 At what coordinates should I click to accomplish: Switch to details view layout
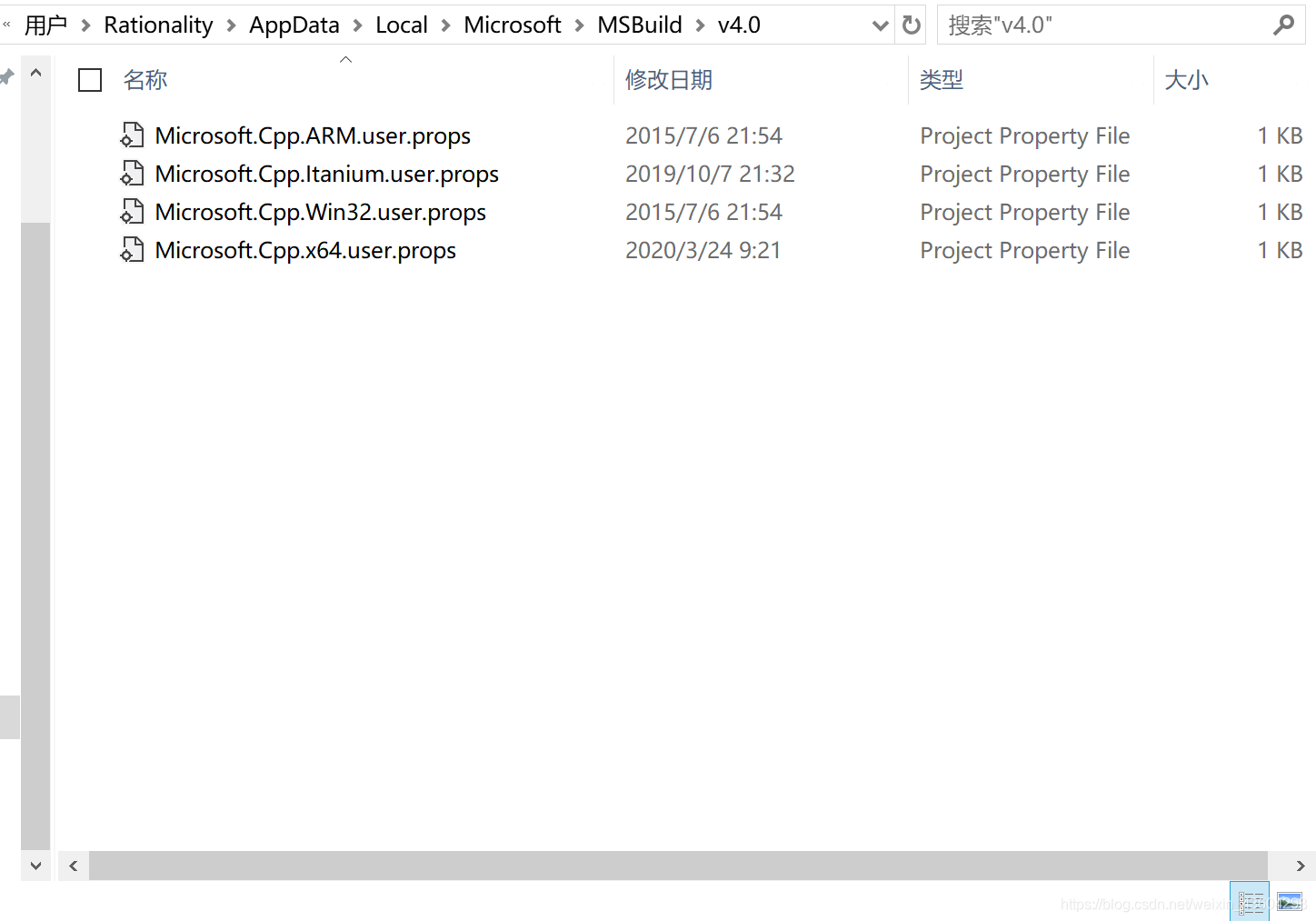point(1250,902)
